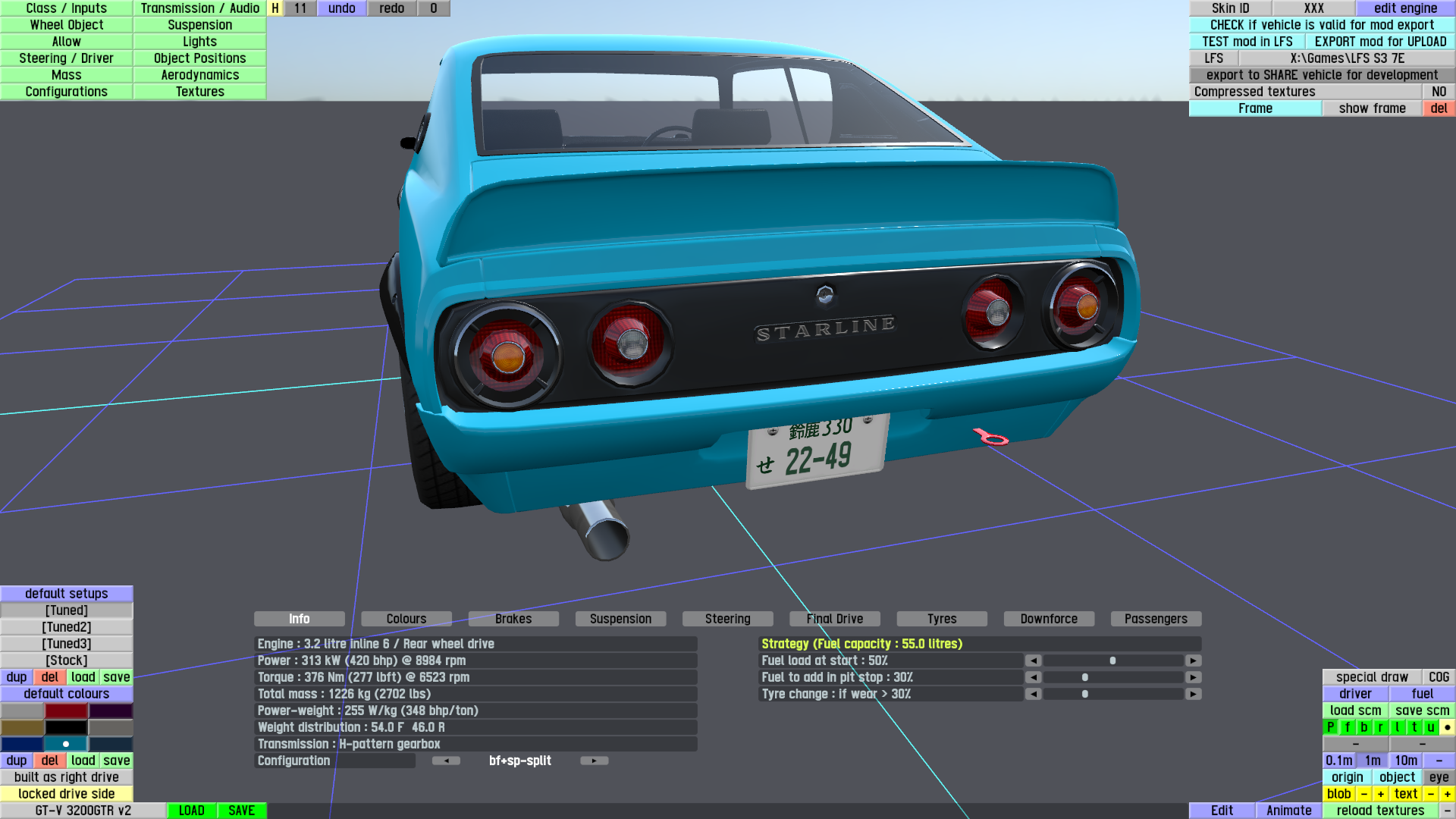This screenshot has height=819, width=1456.
Task: Click the left arrow for Fuel load at start
Action: (x=1033, y=661)
